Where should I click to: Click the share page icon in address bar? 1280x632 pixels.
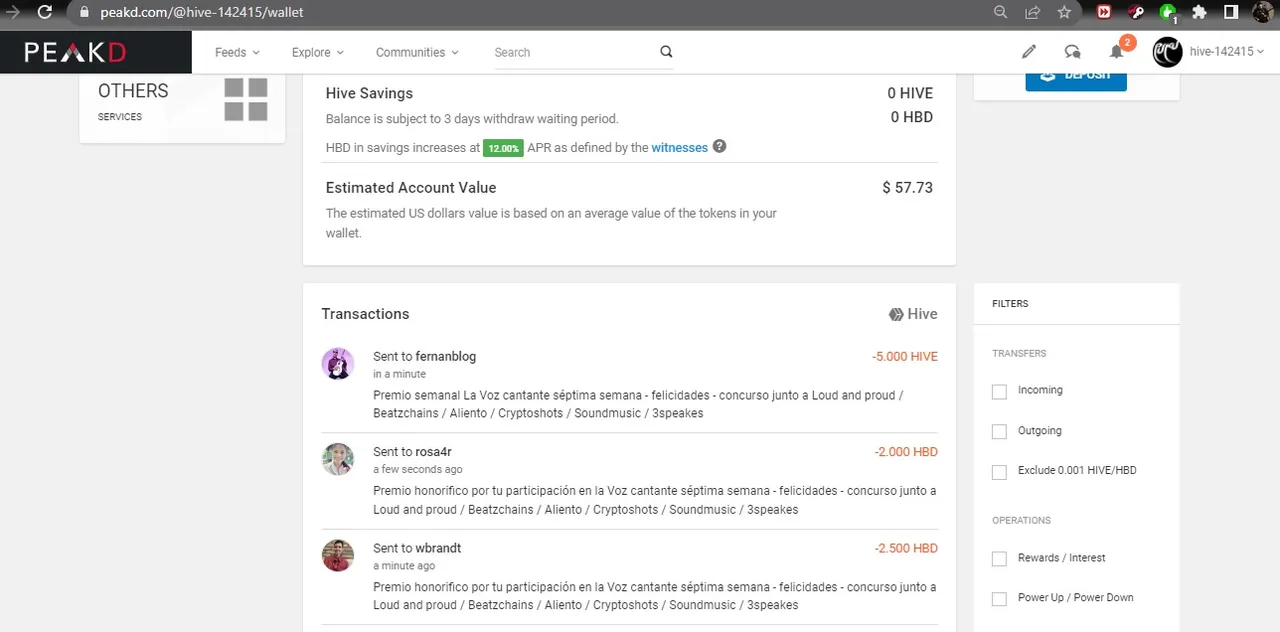tap(1032, 12)
